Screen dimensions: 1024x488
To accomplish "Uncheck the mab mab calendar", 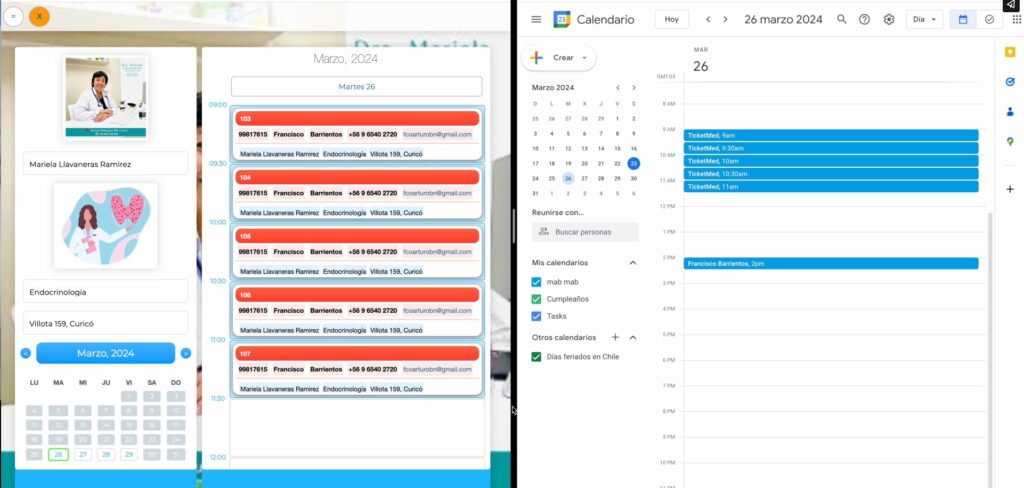I will point(537,282).
